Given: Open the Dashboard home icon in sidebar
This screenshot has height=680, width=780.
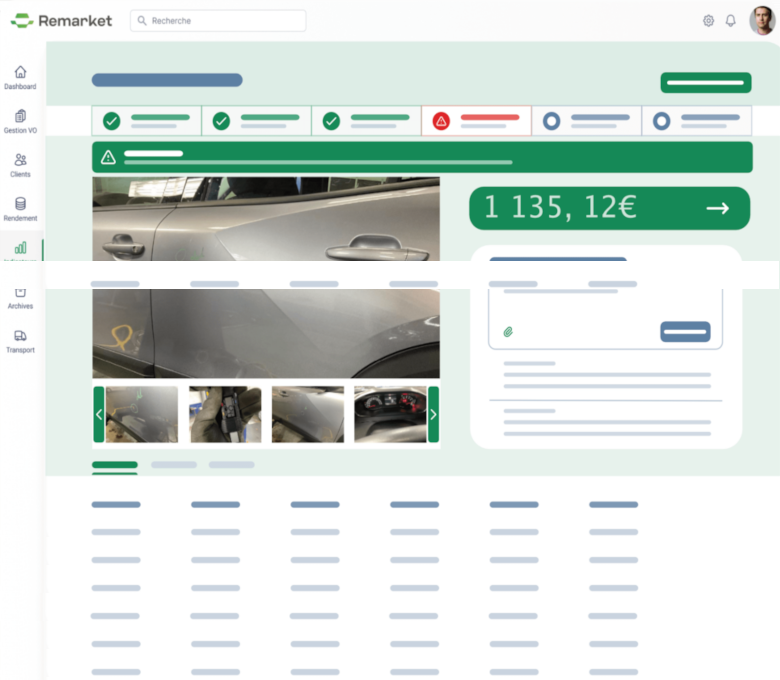Looking at the screenshot, I should point(20,72).
